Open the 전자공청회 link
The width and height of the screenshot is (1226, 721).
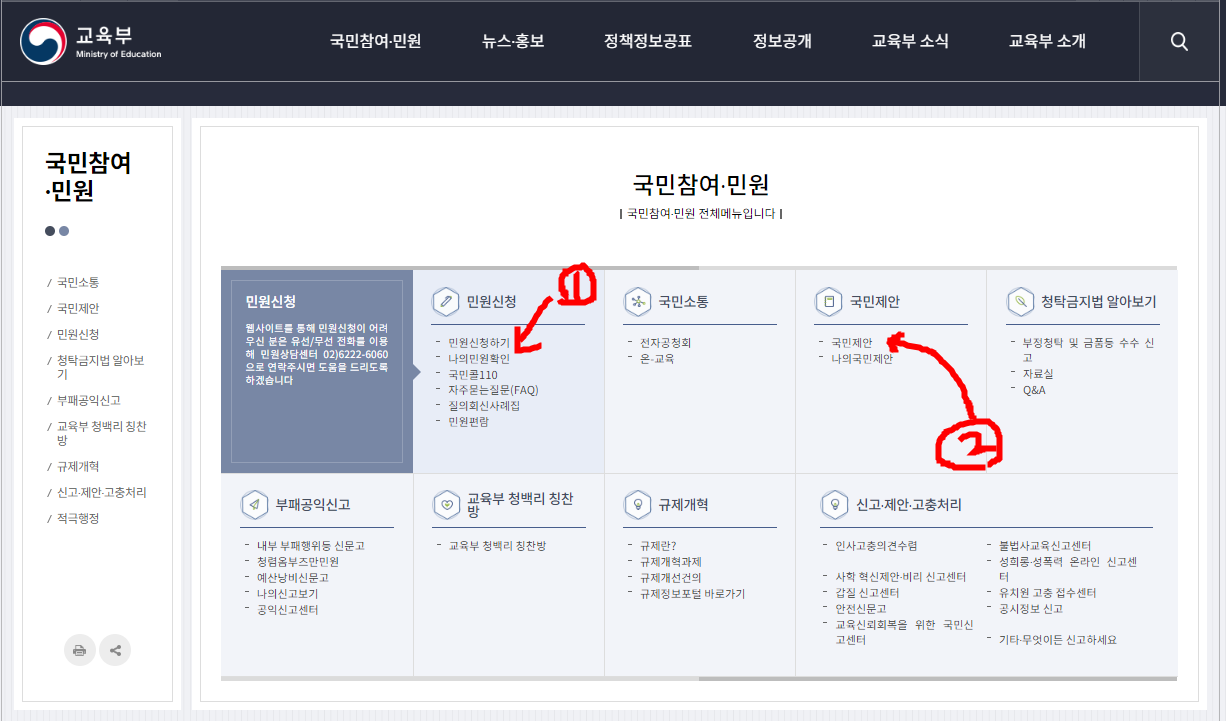point(665,343)
